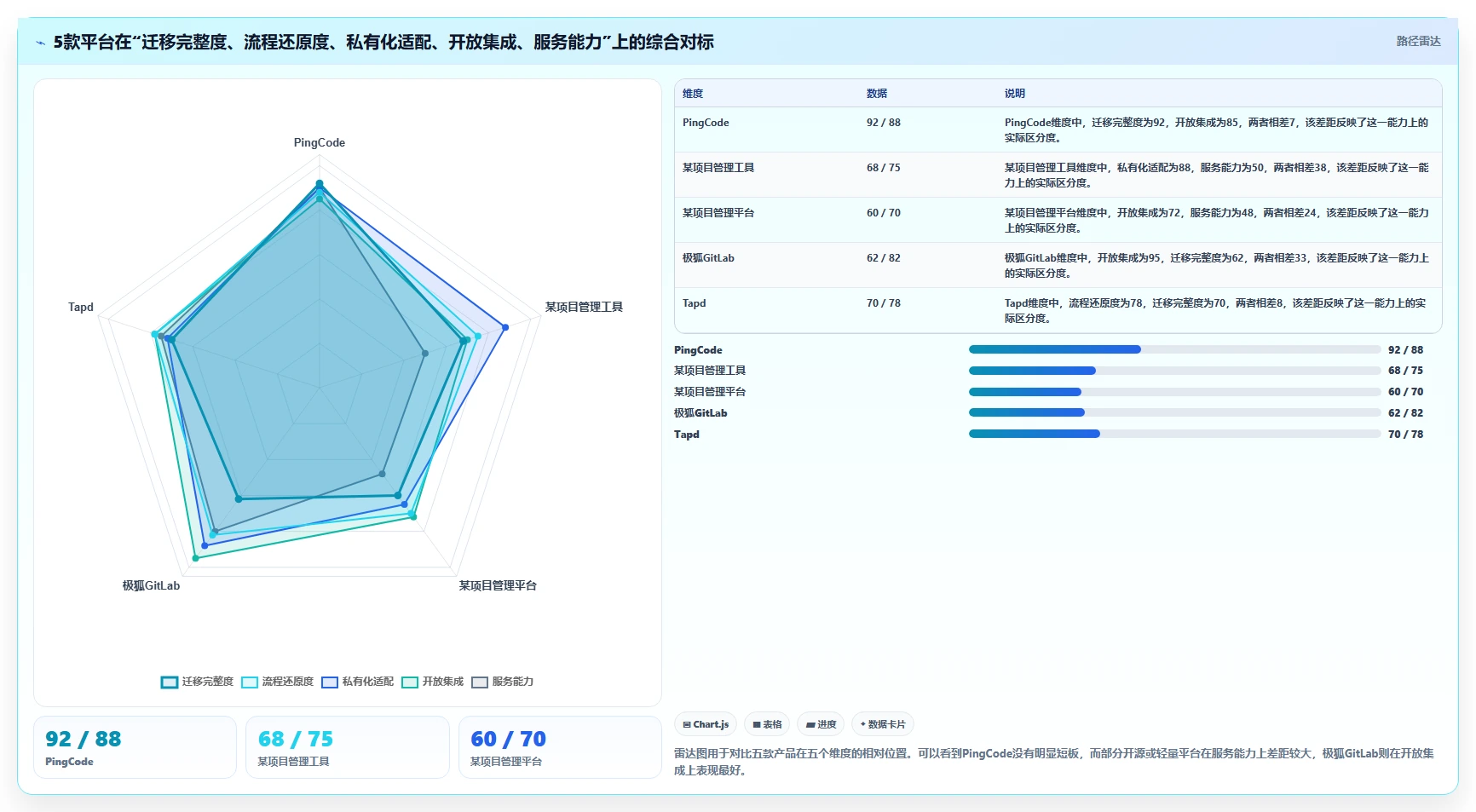Viewport: 1476px width, 812px height.
Task: Click the radar summary paragraph below the tags
Action: [x=1054, y=762]
